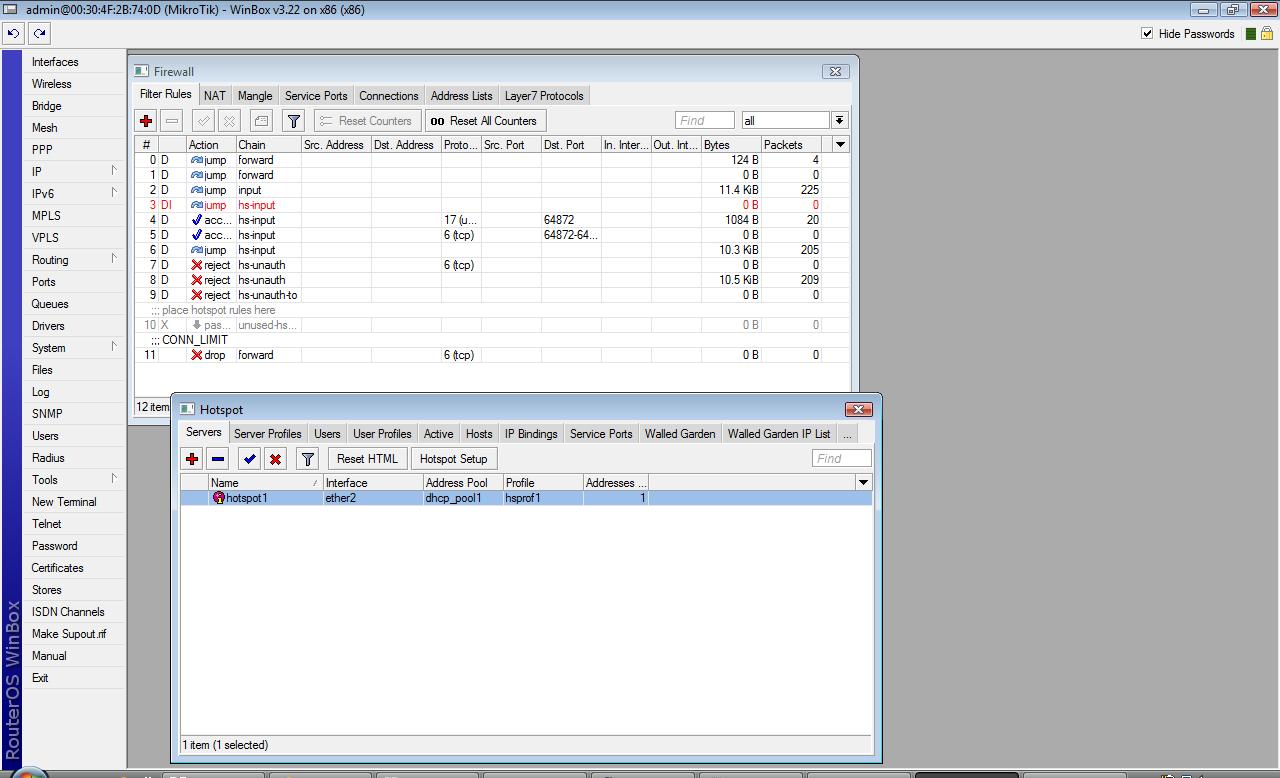Sort Hotspot servers by the Name column header

coord(265,483)
